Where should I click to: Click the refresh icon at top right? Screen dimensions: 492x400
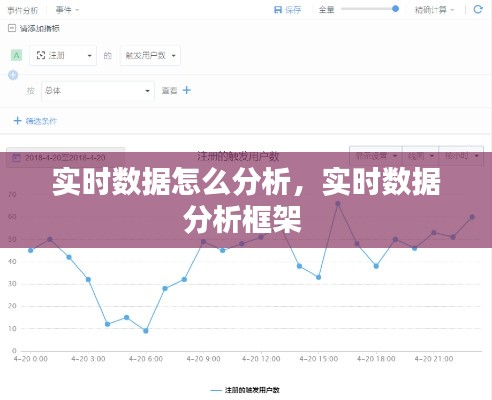coord(478,9)
